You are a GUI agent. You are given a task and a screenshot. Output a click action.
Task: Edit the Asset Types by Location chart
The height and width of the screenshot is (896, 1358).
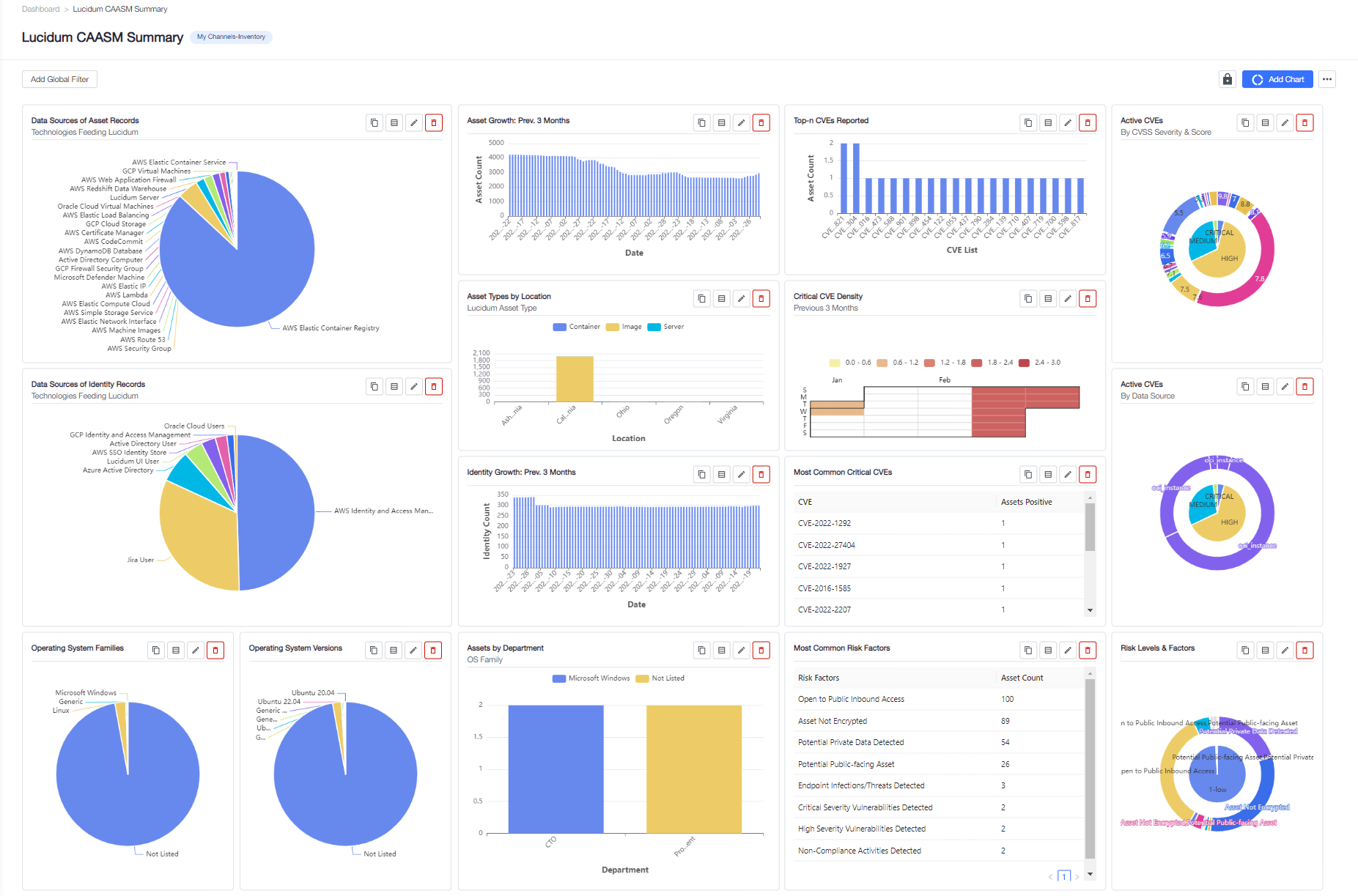tap(742, 299)
